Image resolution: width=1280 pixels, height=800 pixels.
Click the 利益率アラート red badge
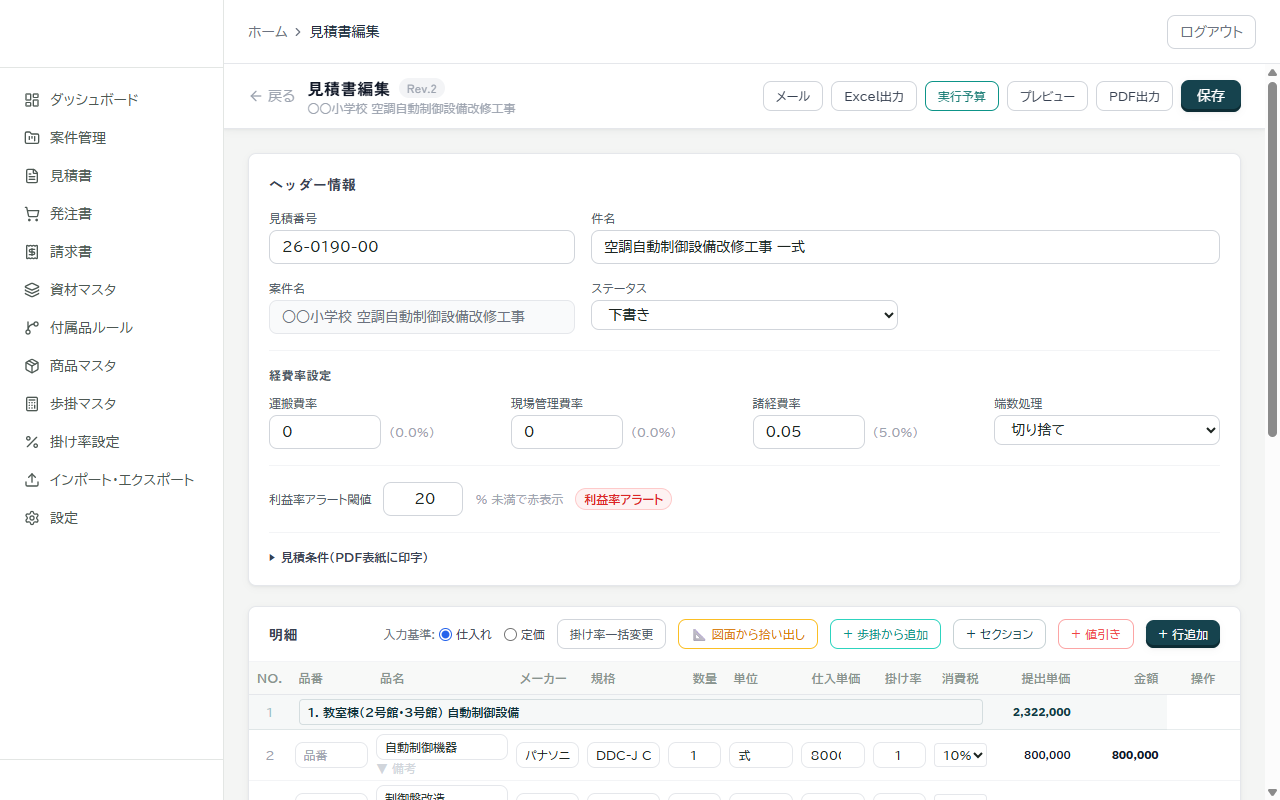pyautogui.click(x=623, y=499)
